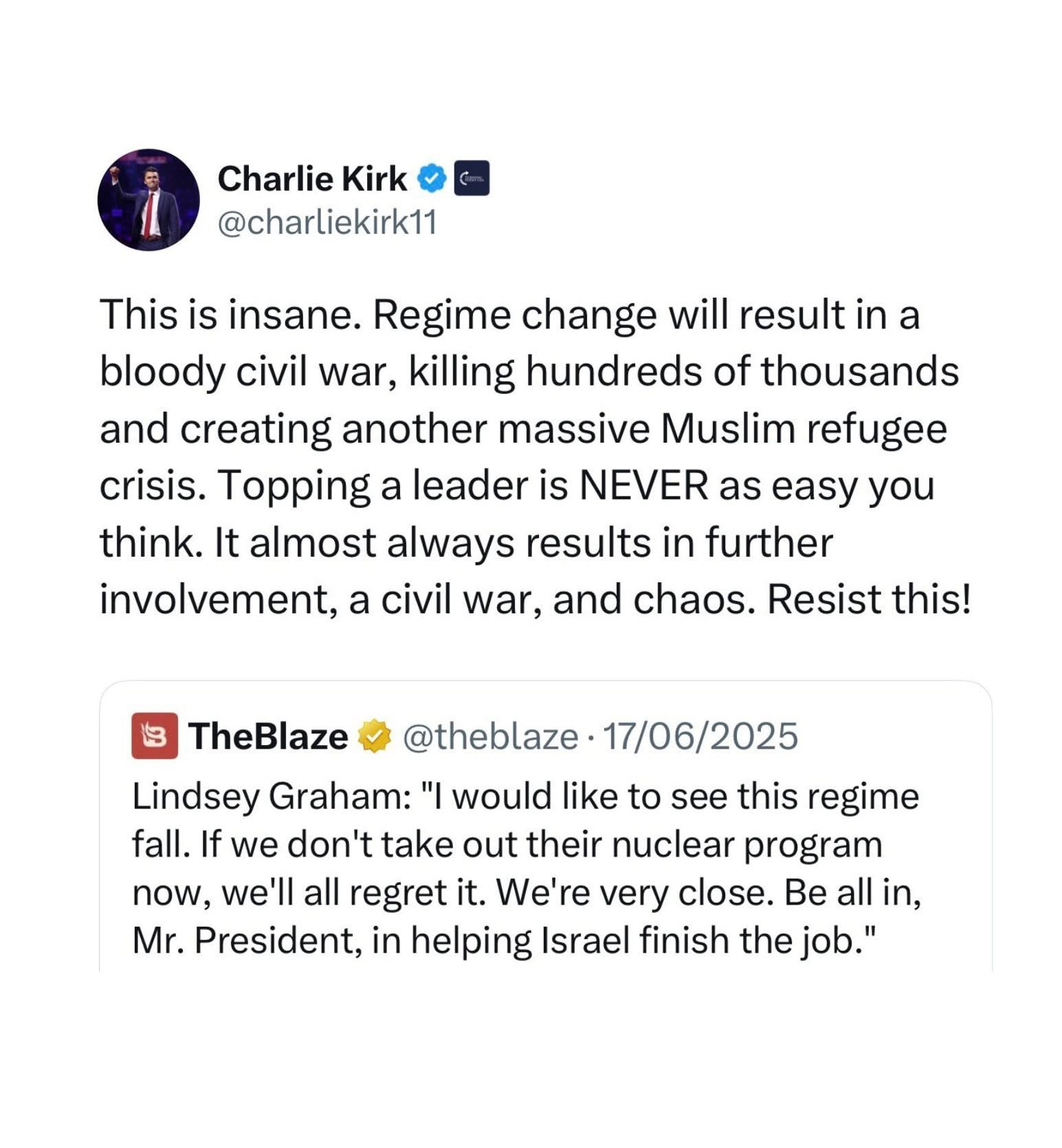The width and height of the screenshot is (1062, 1148).
Task: Click "Resist this!" at the tweet's end
Action: click(x=869, y=599)
